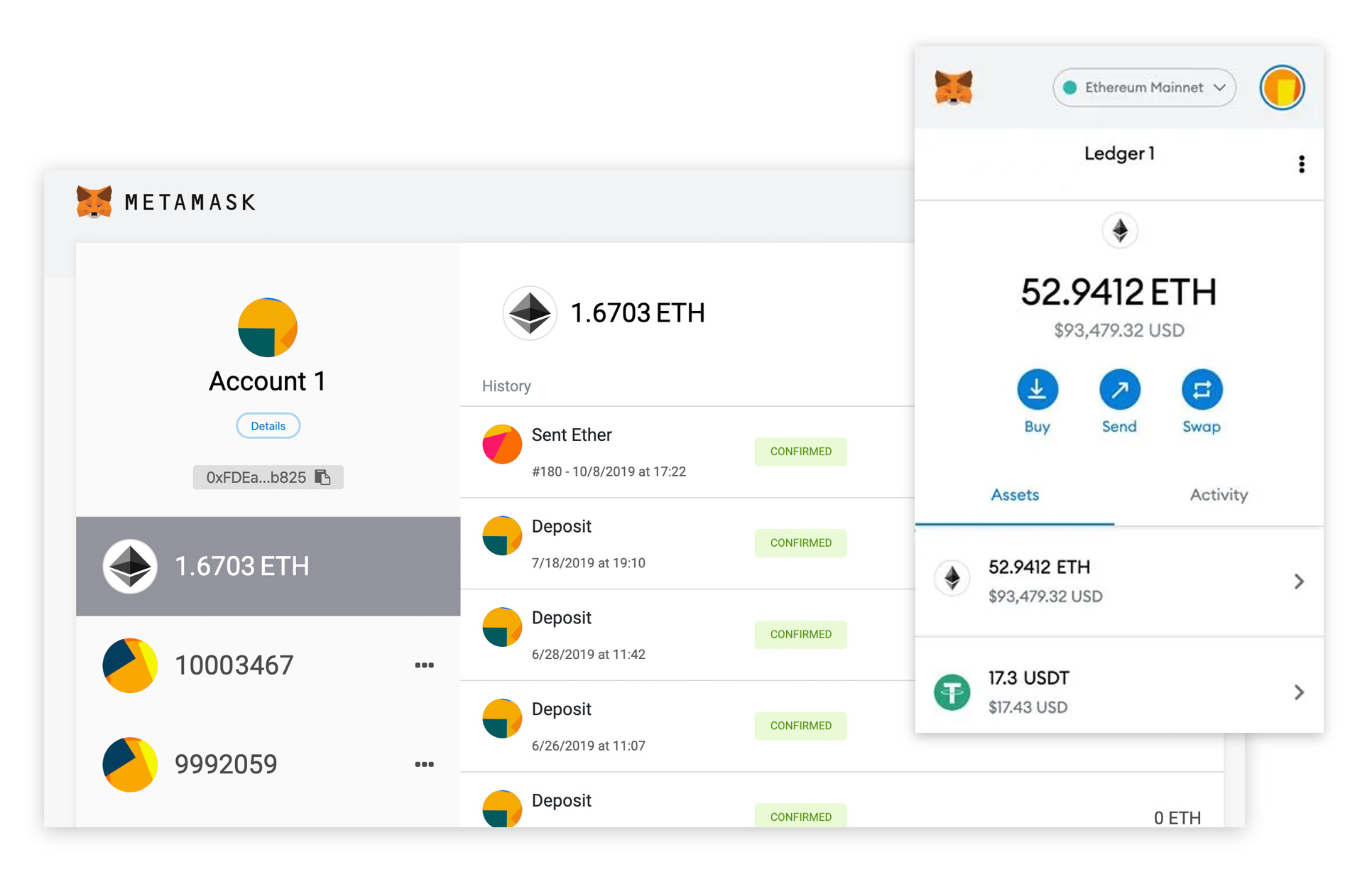Click the Ethereum icon above the 52.9412 ETH balance
The width and height of the screenshot is (1372, 889).
tap(1119, 231)
